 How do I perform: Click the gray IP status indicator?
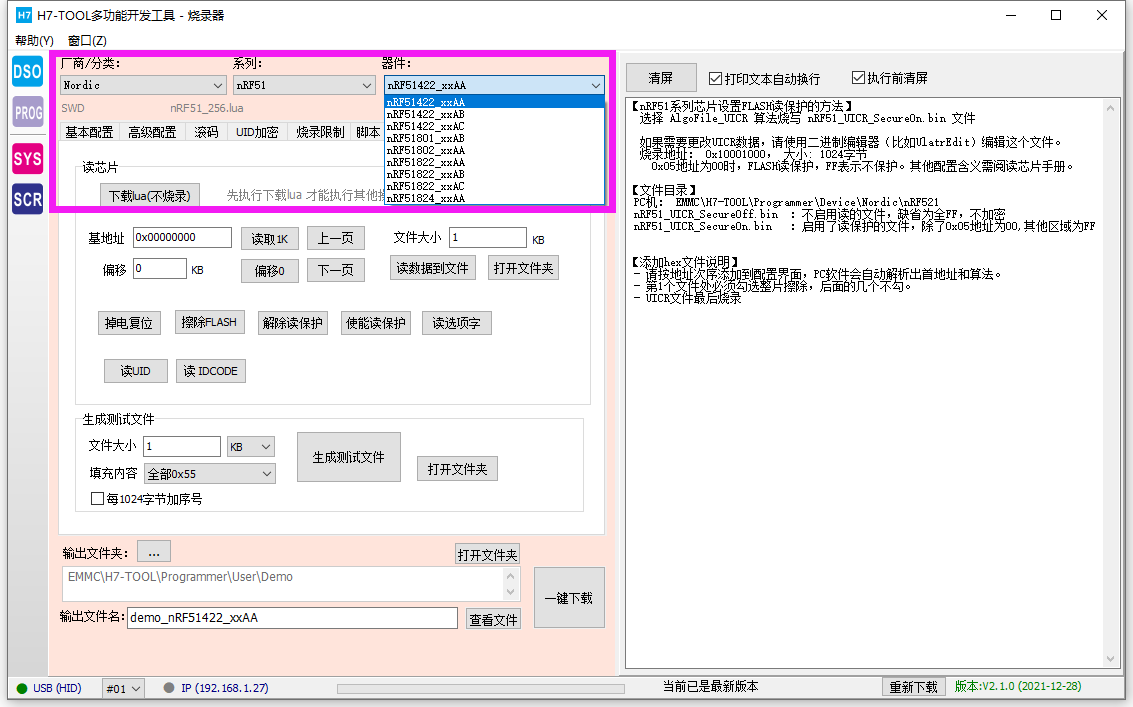tap(169, 688)
